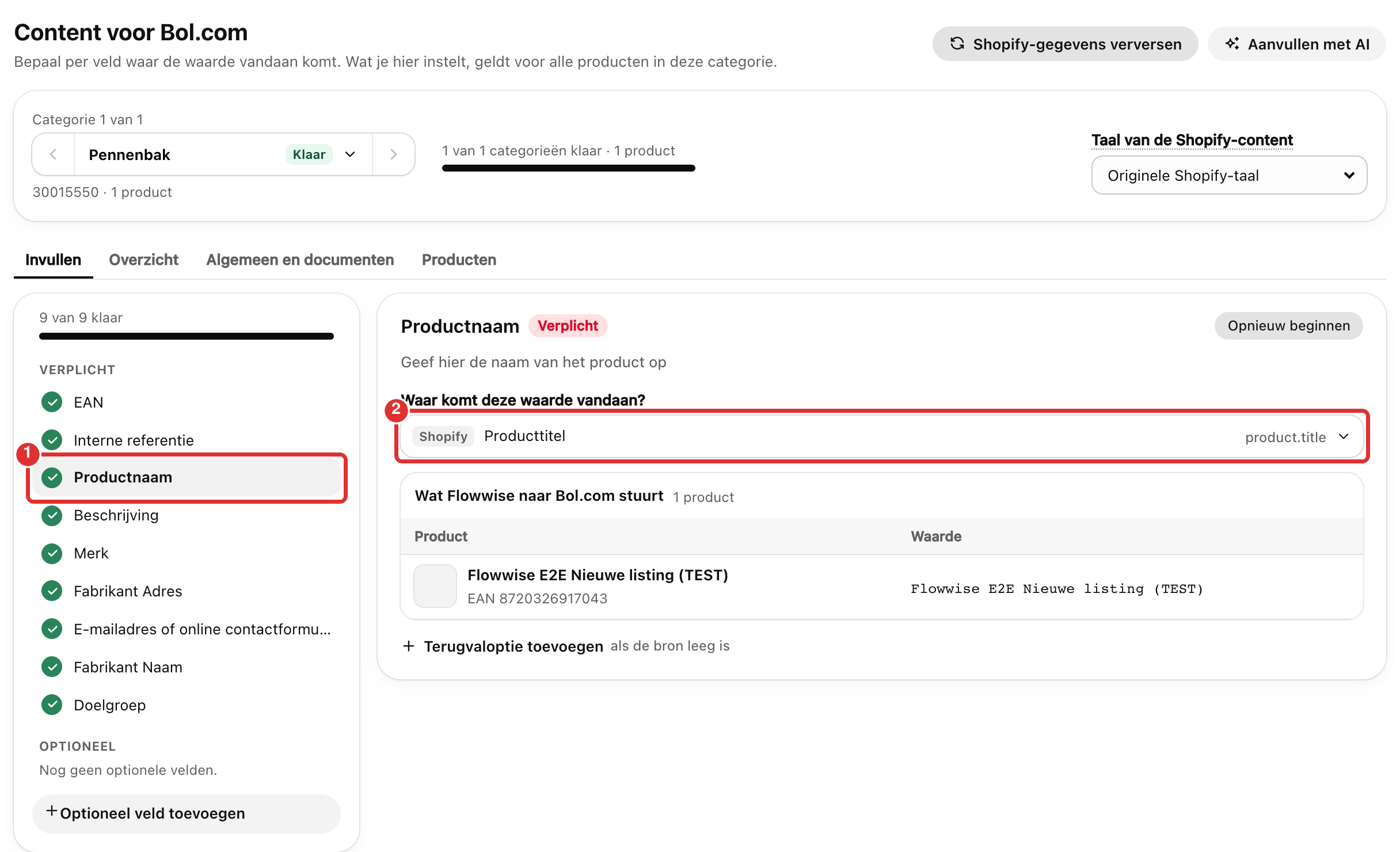
Task: Click the EAN 8720326917043 text
Action: (x=537, y=599)
